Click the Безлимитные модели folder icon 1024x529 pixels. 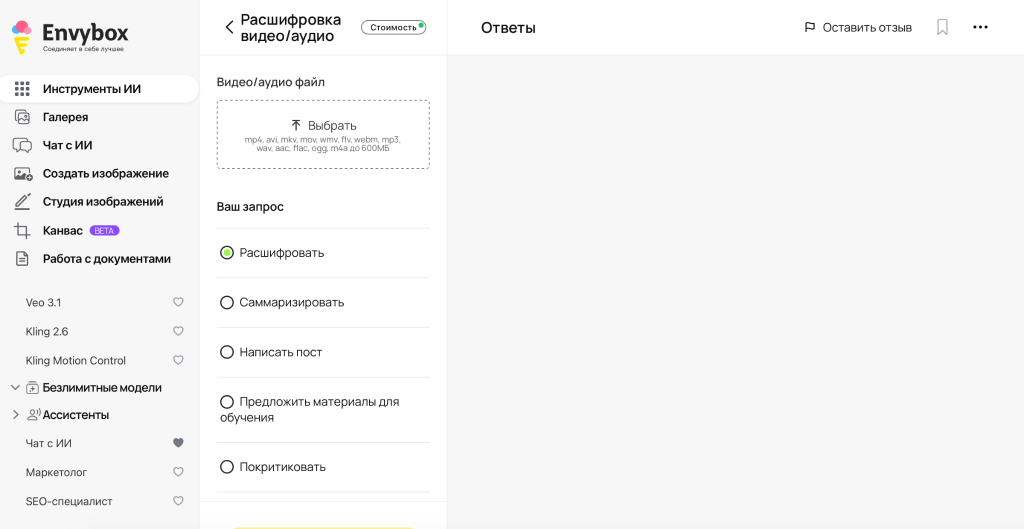pos(32,388)
